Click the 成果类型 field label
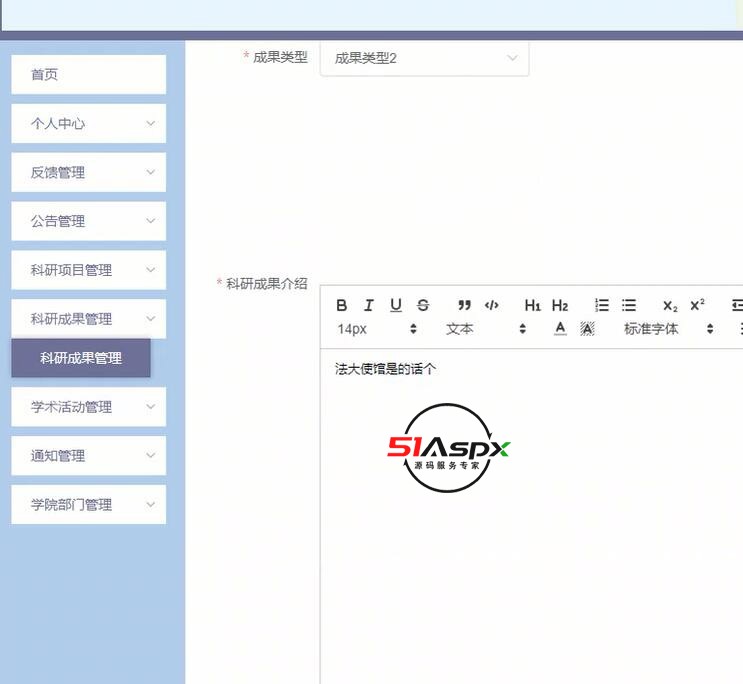Viewport: 743px width, 684px height. click(x=280, y=57)
